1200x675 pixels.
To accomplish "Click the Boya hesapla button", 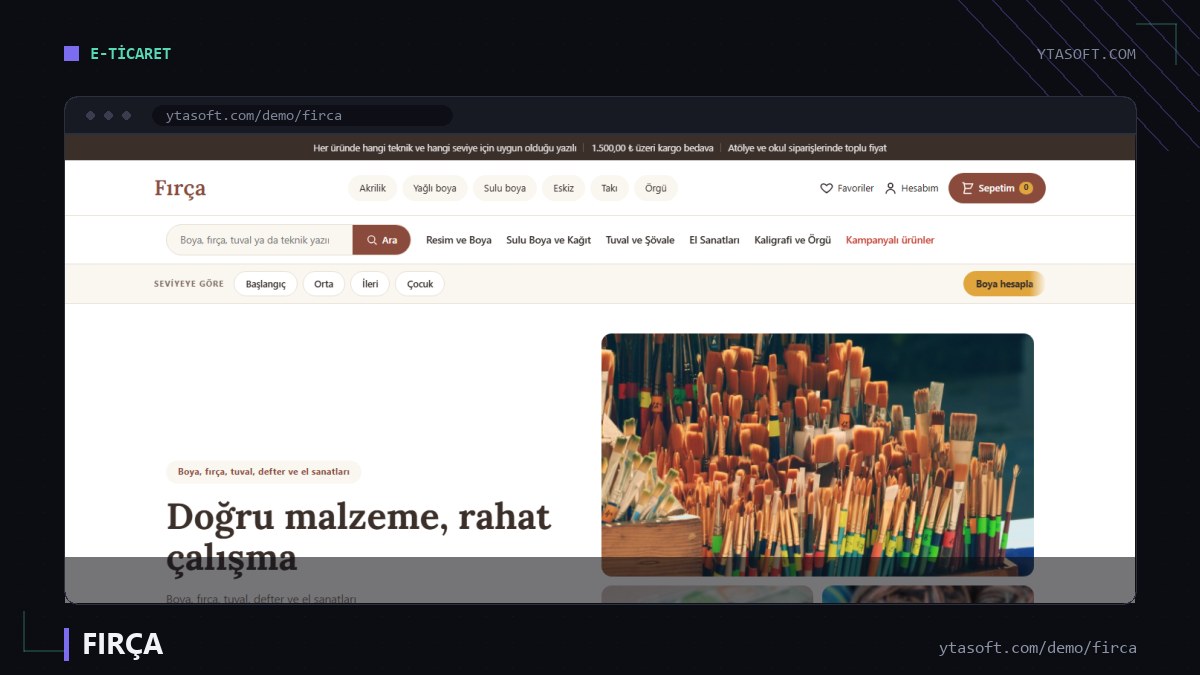I will (x=1004, y=284).
